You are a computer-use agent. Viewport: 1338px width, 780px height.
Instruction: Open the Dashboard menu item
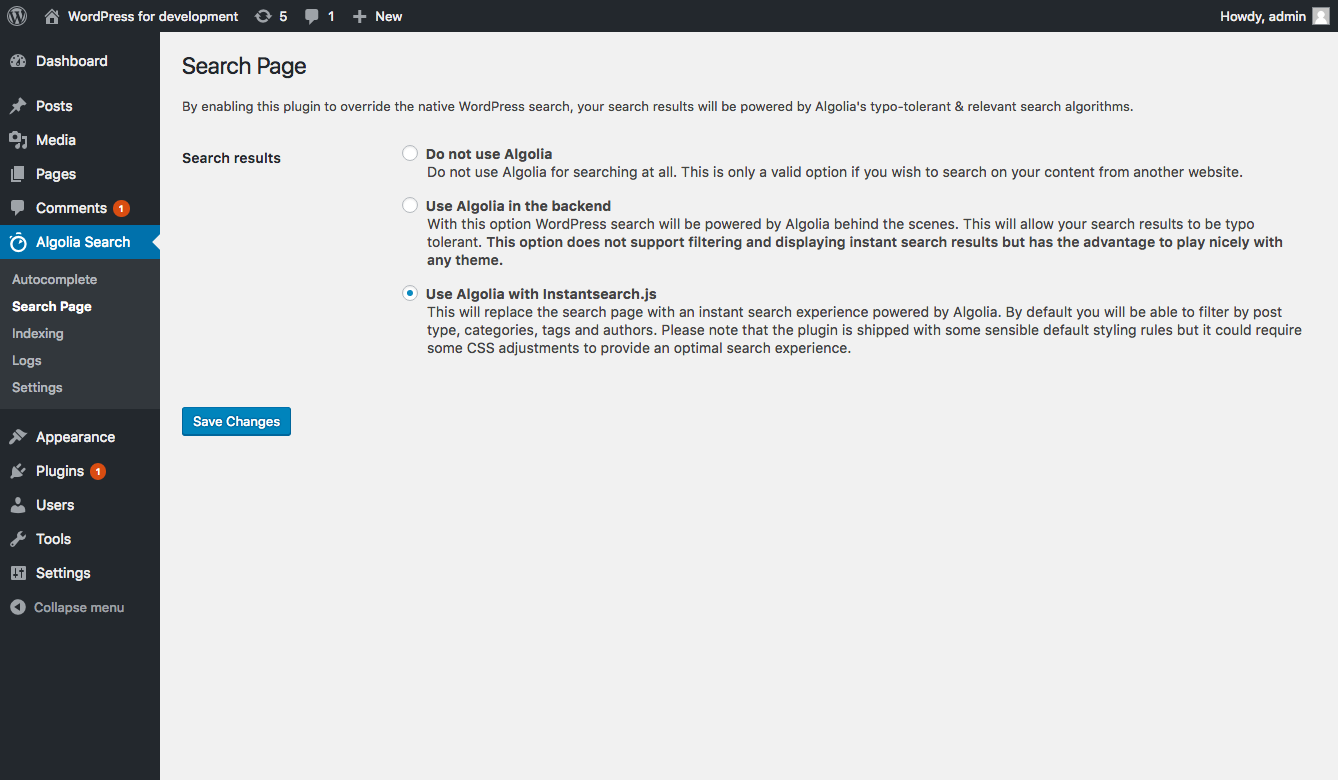click(72, 61)
